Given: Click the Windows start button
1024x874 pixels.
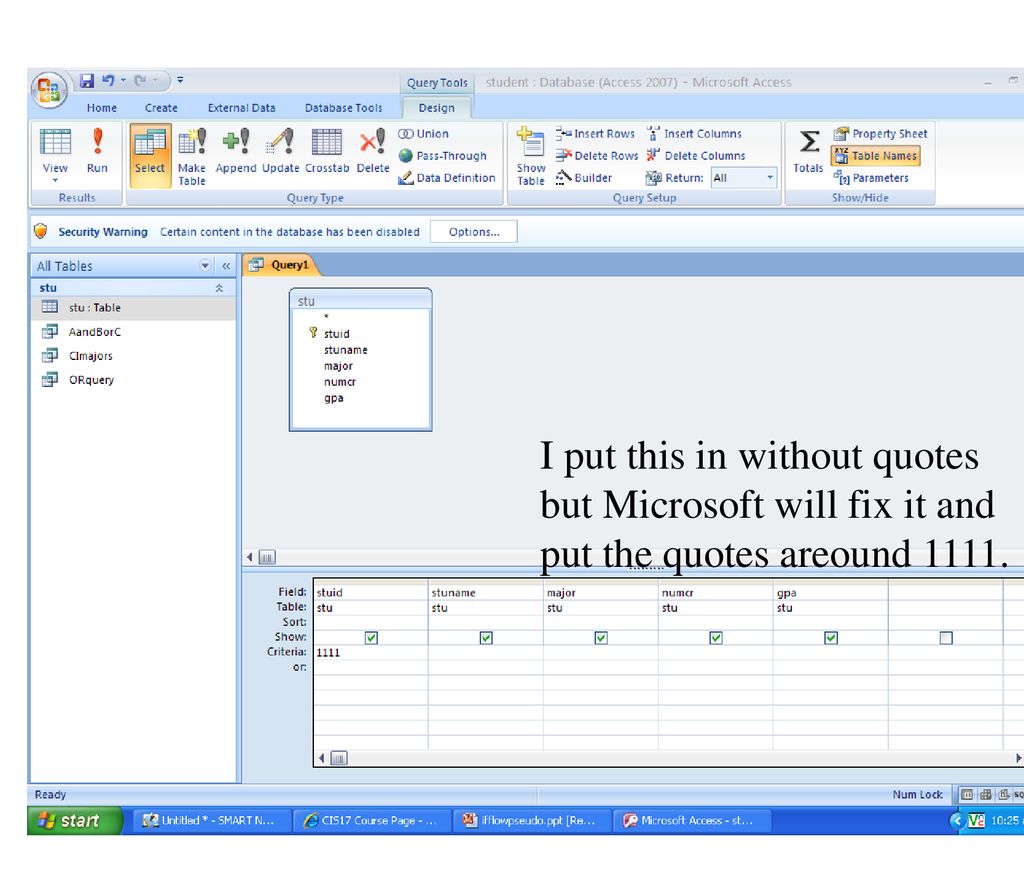Looking at the screenshot, I should [x=74, y=820].
